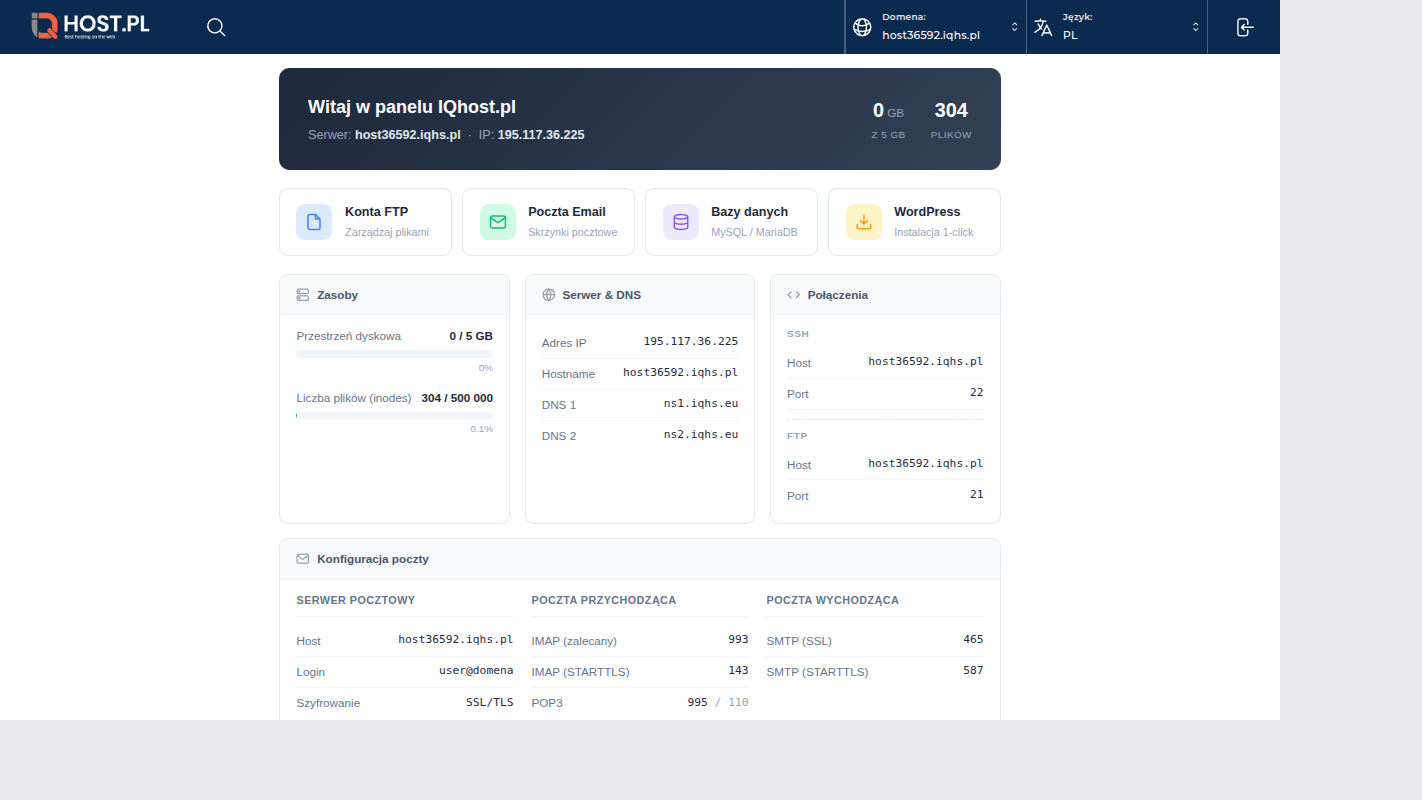The width and height of the screenshot is (1422, 800).
Task: Click the globe icon beside Serwer & DNS
Action: (x=548, y=295)
